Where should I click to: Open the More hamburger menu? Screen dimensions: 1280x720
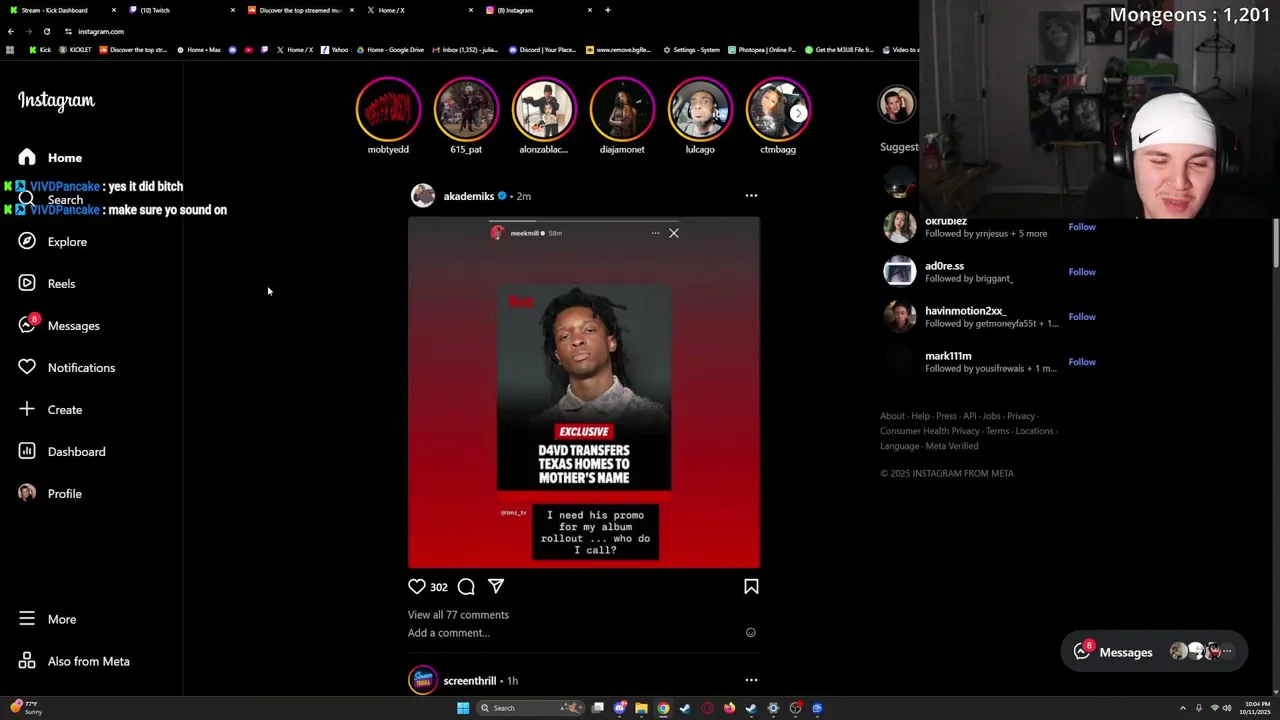tap(47, 619)
